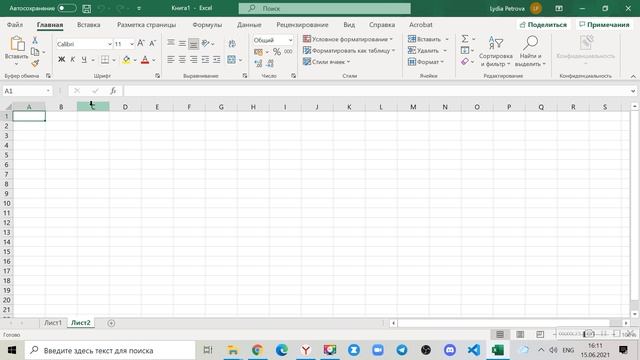Apply the yellow fill color bucket
640x360 pixels.
127,60
